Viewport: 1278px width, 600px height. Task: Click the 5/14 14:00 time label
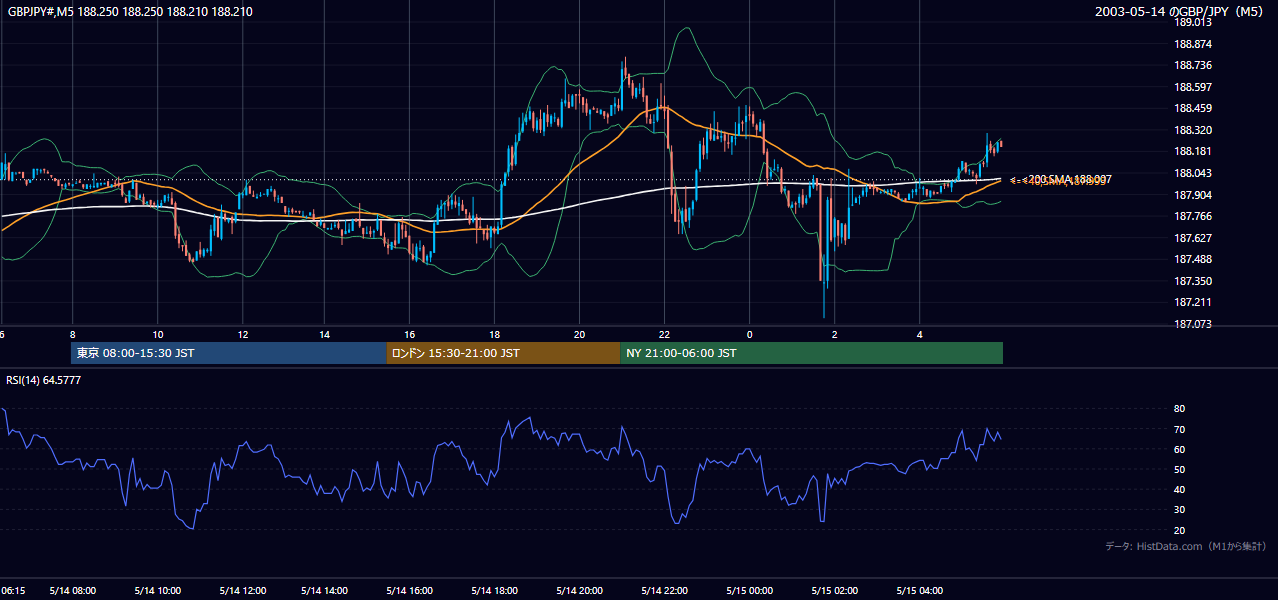[x=325, y=591]
